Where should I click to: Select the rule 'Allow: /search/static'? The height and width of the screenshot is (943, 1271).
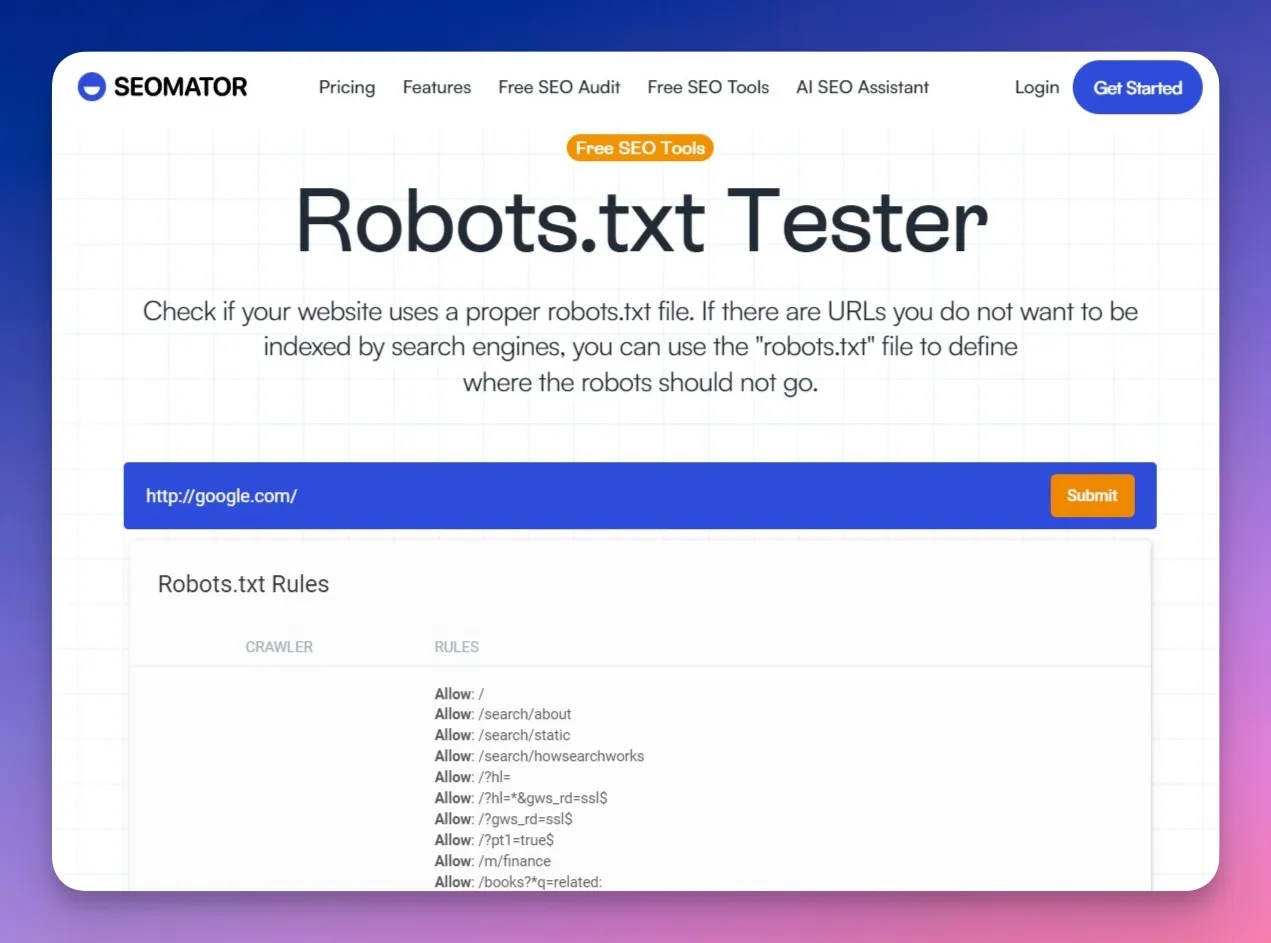pos(502,735)
